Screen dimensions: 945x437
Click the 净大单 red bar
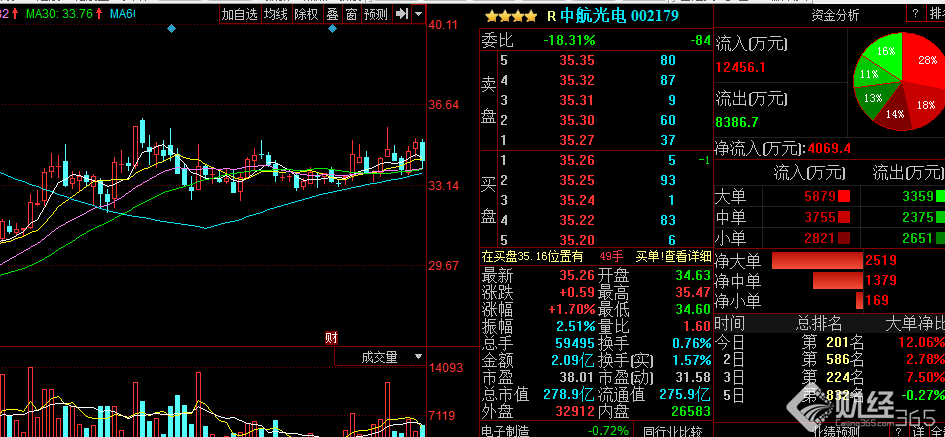[x=817, y=260]
